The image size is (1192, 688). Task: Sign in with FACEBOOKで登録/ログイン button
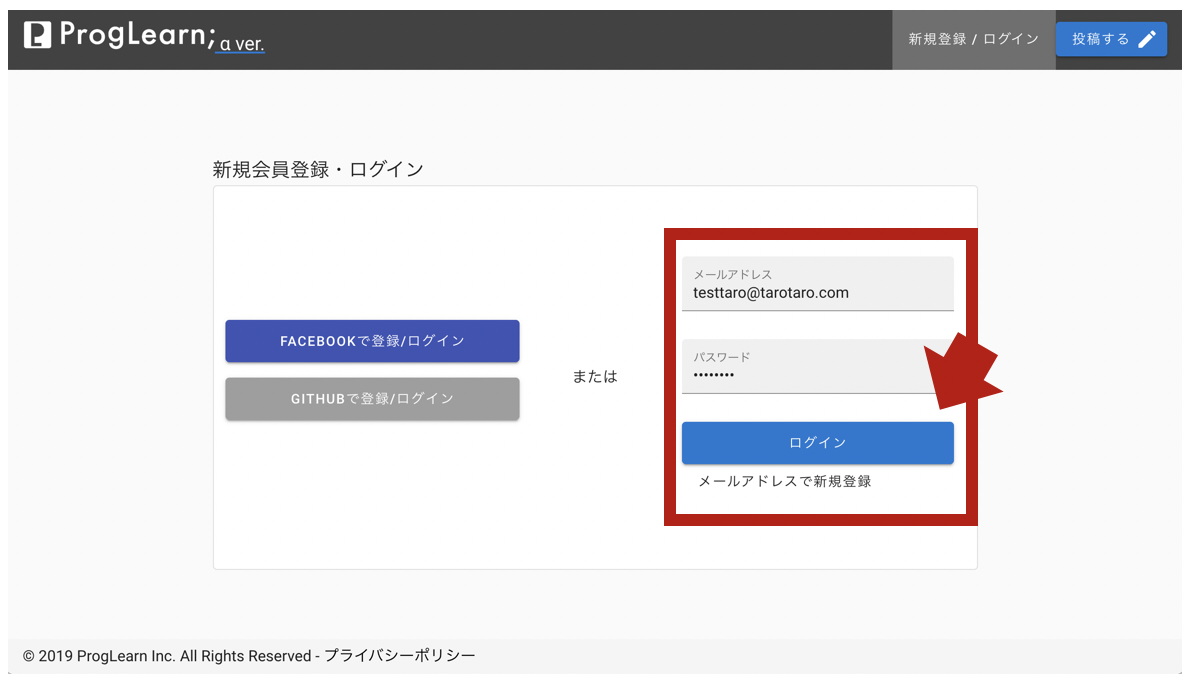(x=372, y=341)
